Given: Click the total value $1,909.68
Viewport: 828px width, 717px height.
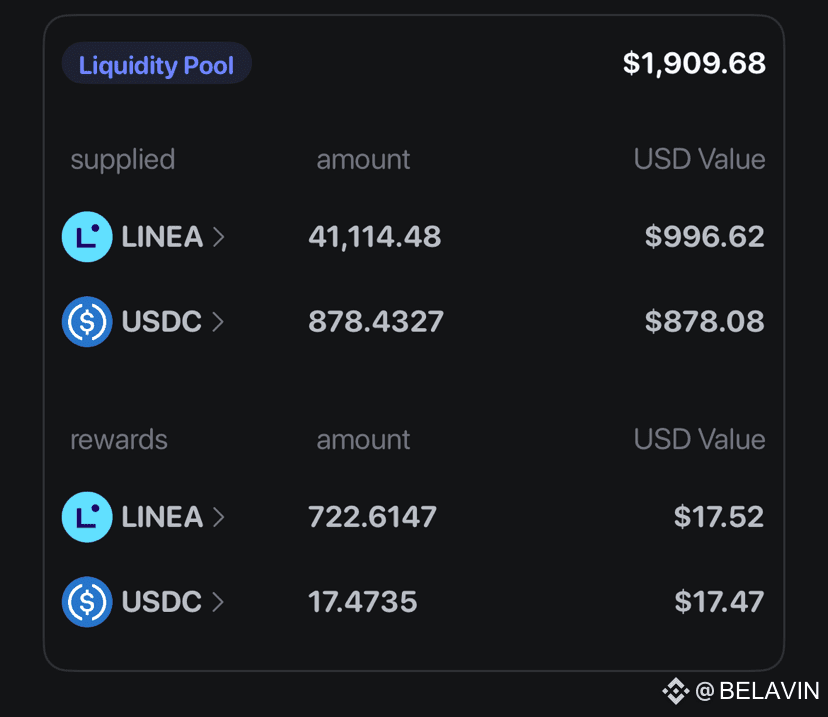Looking at the screenshot, I should (x=694, y=63).
